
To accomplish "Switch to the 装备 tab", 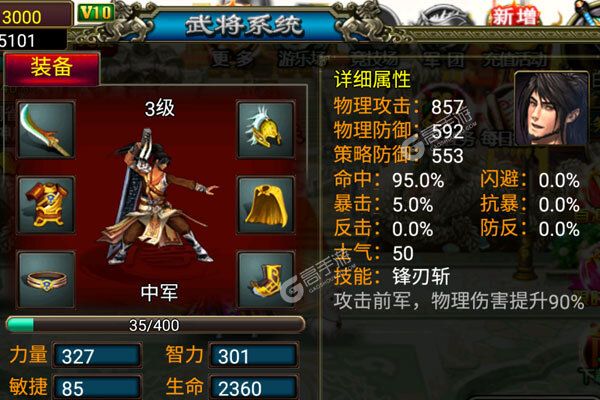I will tap(52, 69).
